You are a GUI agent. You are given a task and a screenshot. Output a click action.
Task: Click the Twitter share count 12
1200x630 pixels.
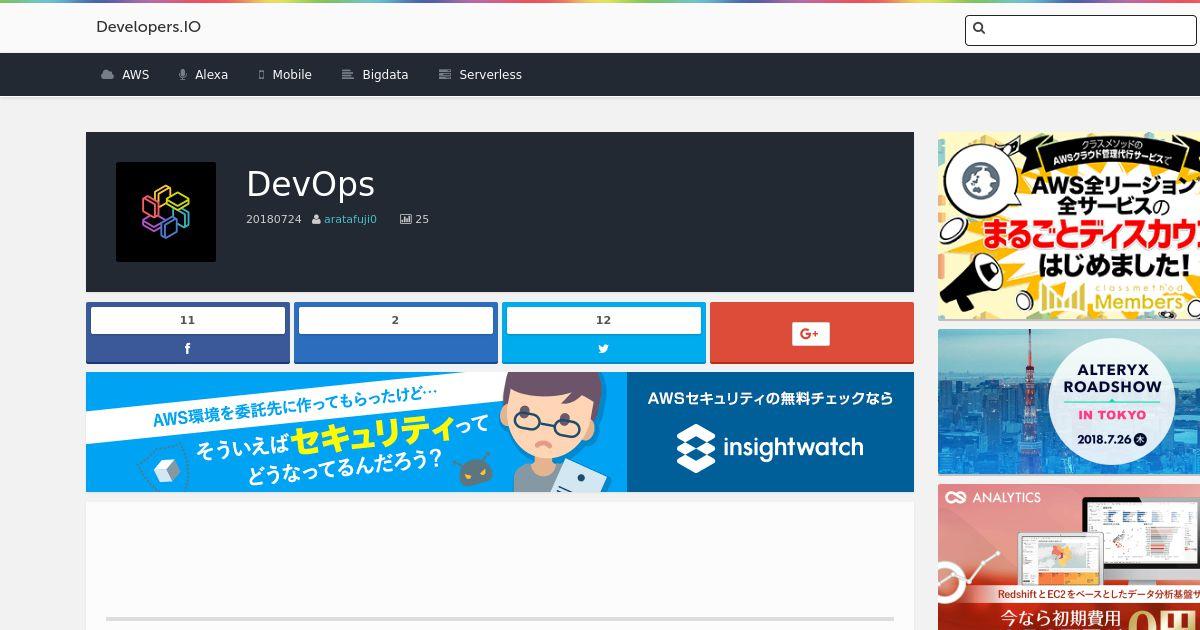[604, 320]
